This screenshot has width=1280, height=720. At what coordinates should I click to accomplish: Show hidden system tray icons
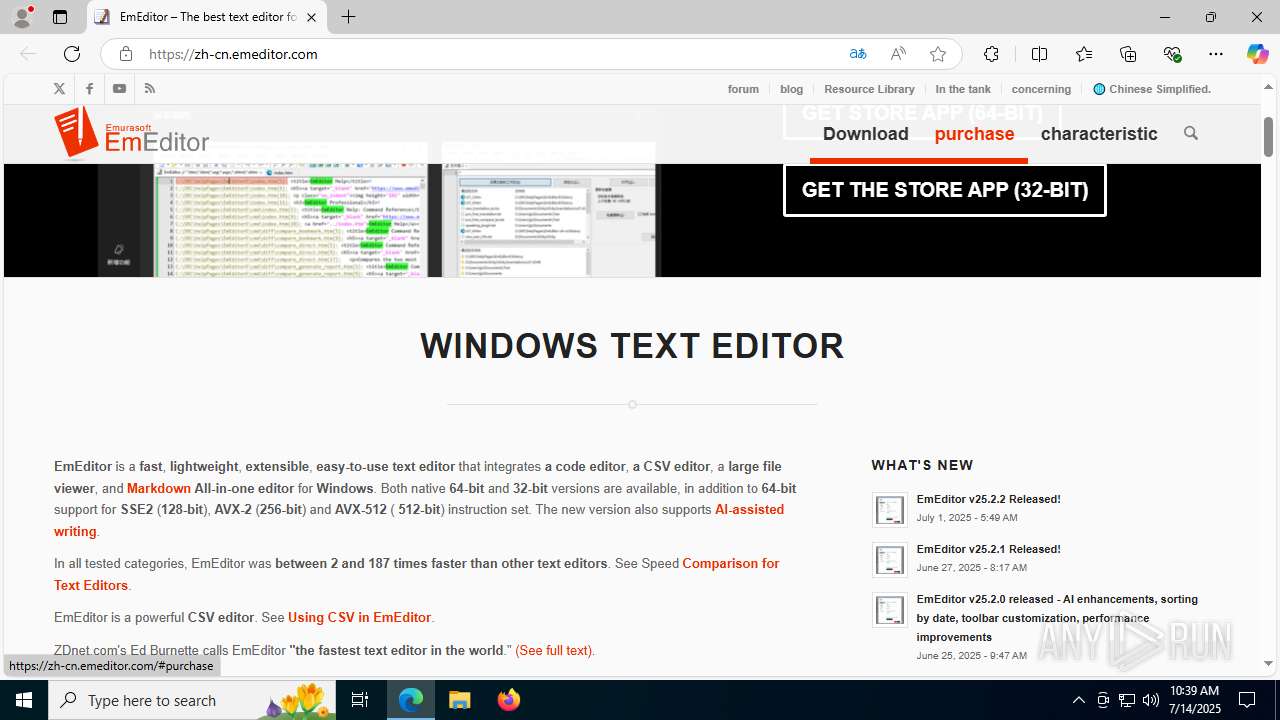click(1078, 700)
